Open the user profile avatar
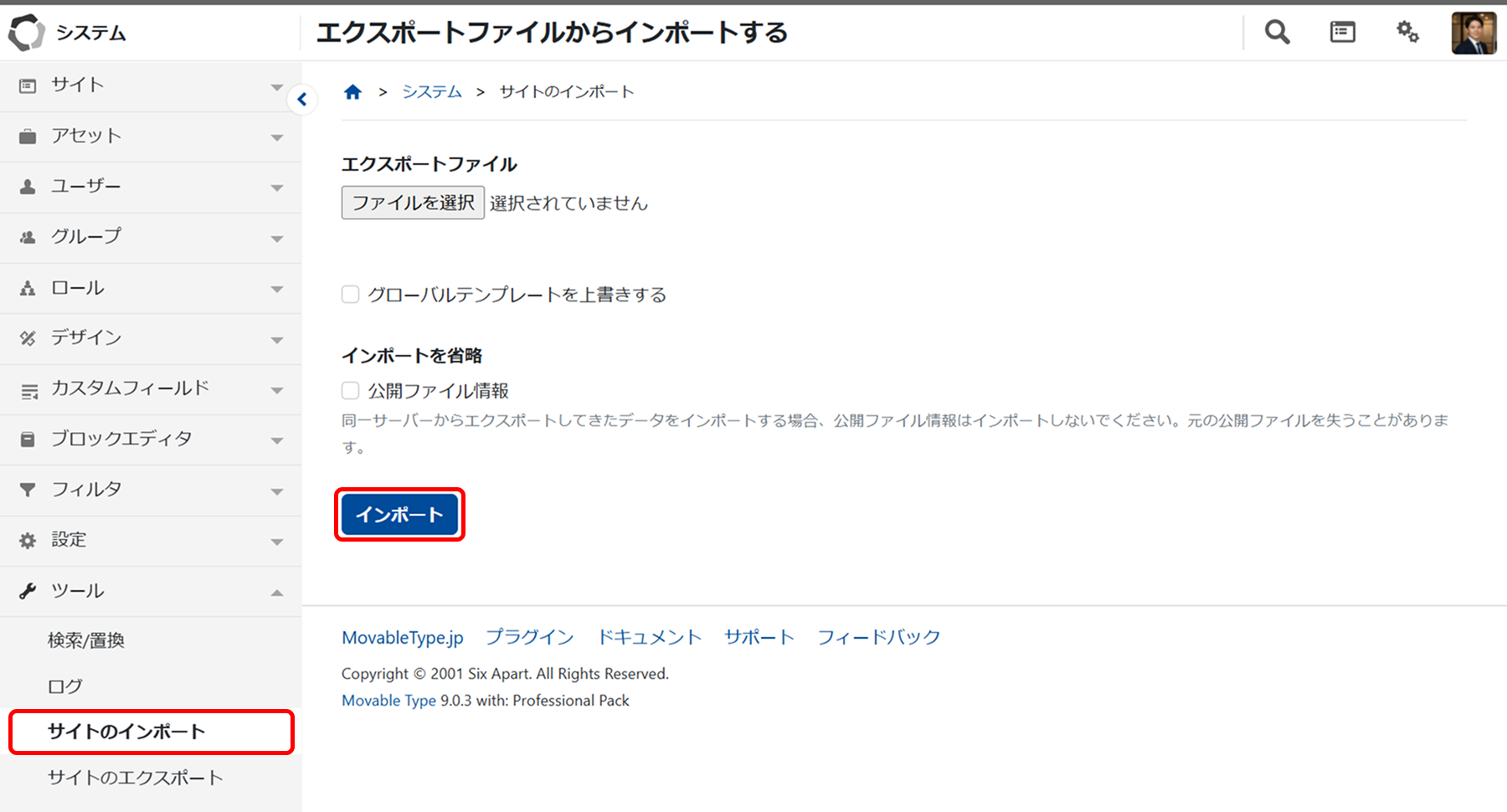Viewport: 1507px width, 812px height. coord(1474,33)
